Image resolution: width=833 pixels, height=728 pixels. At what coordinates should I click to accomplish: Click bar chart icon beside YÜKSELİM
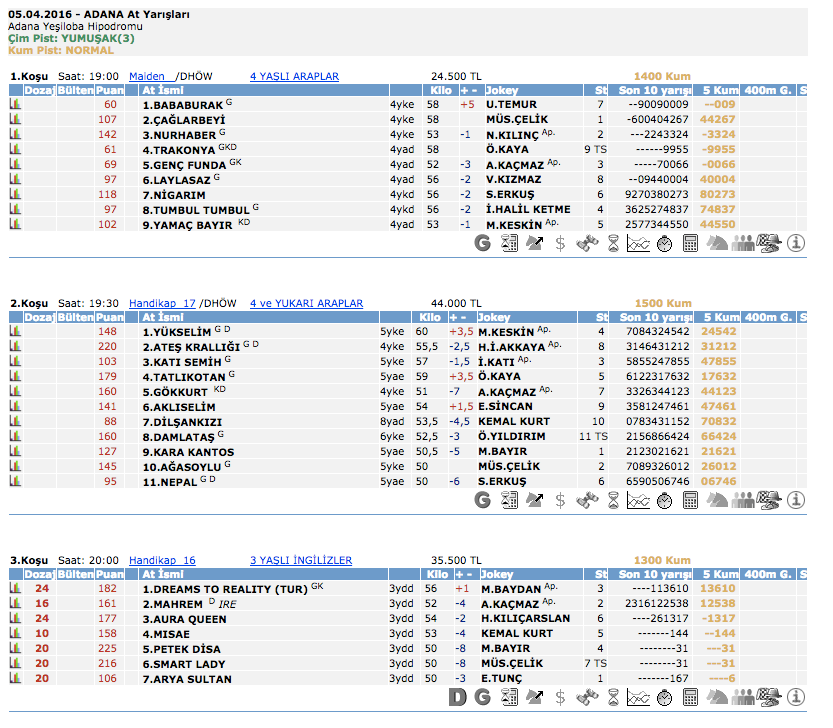point(16,331)
